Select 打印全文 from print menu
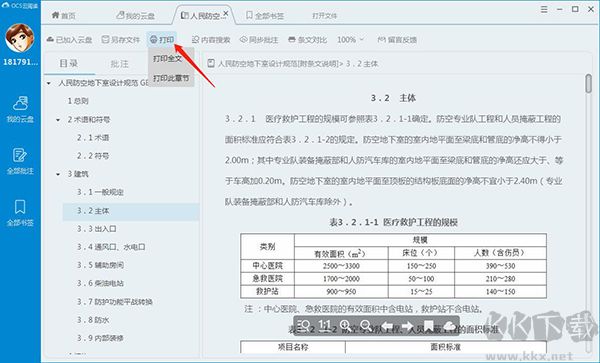Image resolution: width=600 pixels, height=363 pixels. tap(167, 59)
